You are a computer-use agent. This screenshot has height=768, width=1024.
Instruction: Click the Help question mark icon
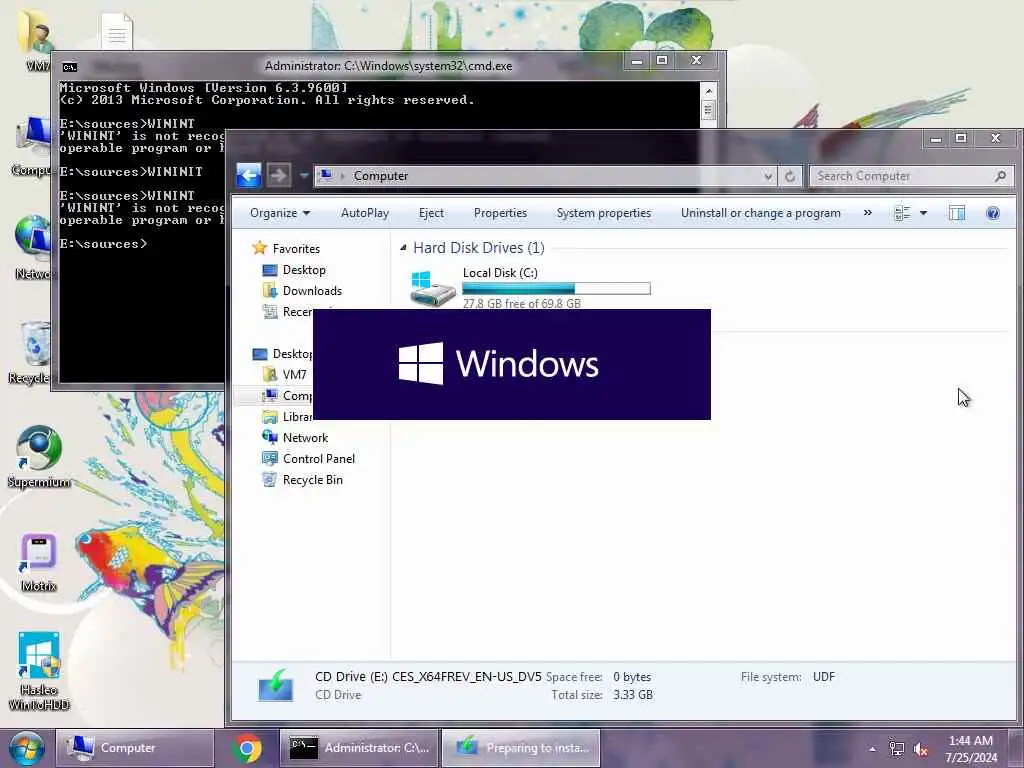click(993, 213)
